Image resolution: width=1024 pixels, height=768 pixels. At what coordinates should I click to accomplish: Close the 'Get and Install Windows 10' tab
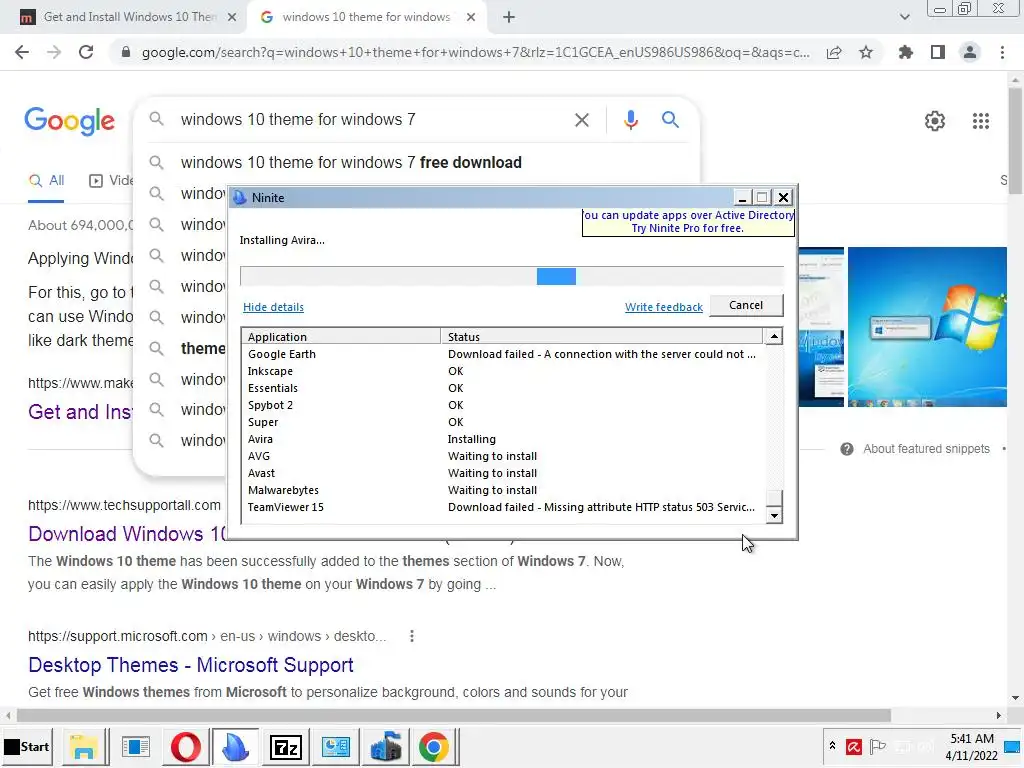coord(232,18)
